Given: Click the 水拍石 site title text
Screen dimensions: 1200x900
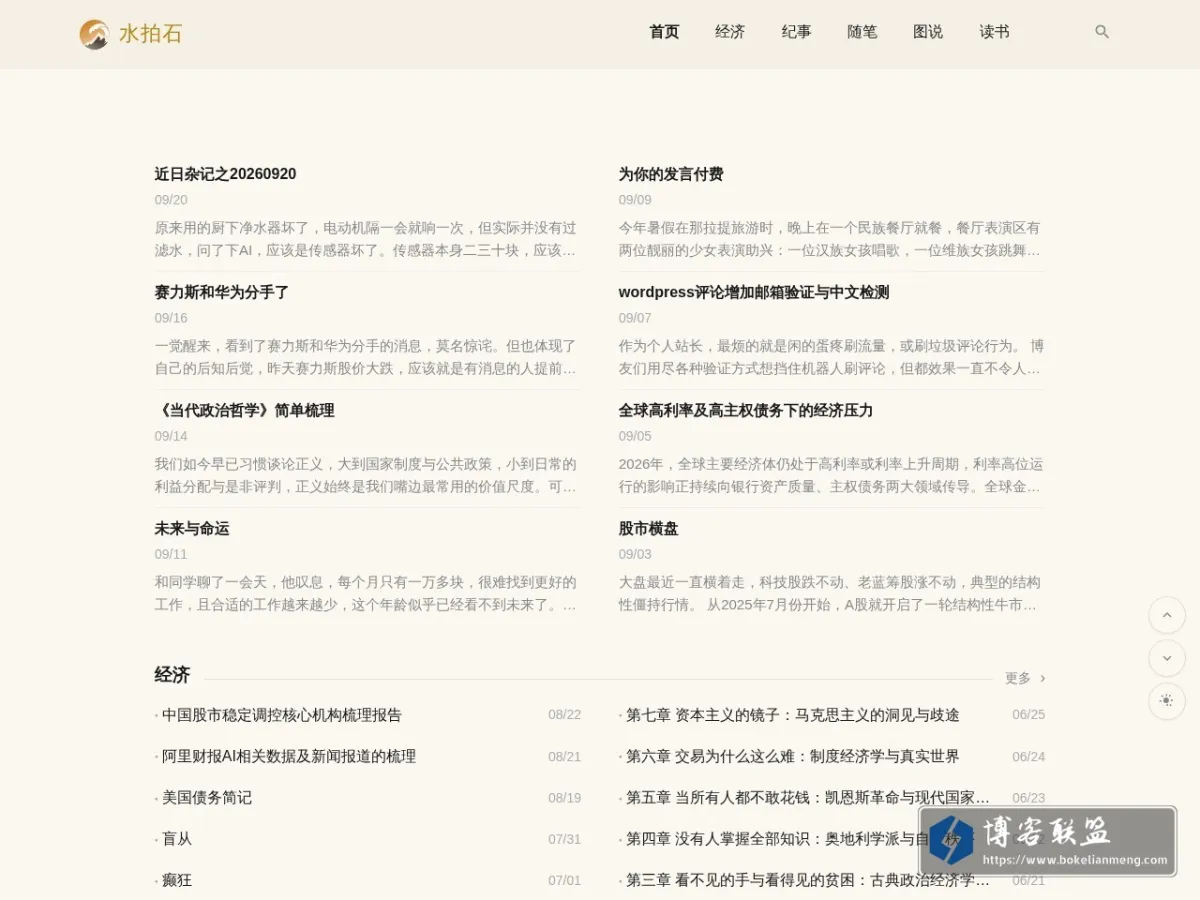Looking at the screenshot, I should coord(150,34).
